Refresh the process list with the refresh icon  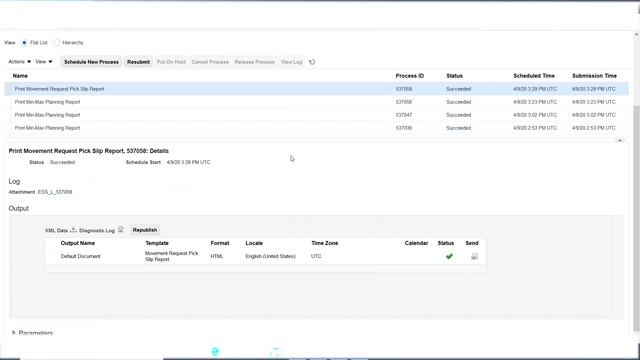point(312,62)
